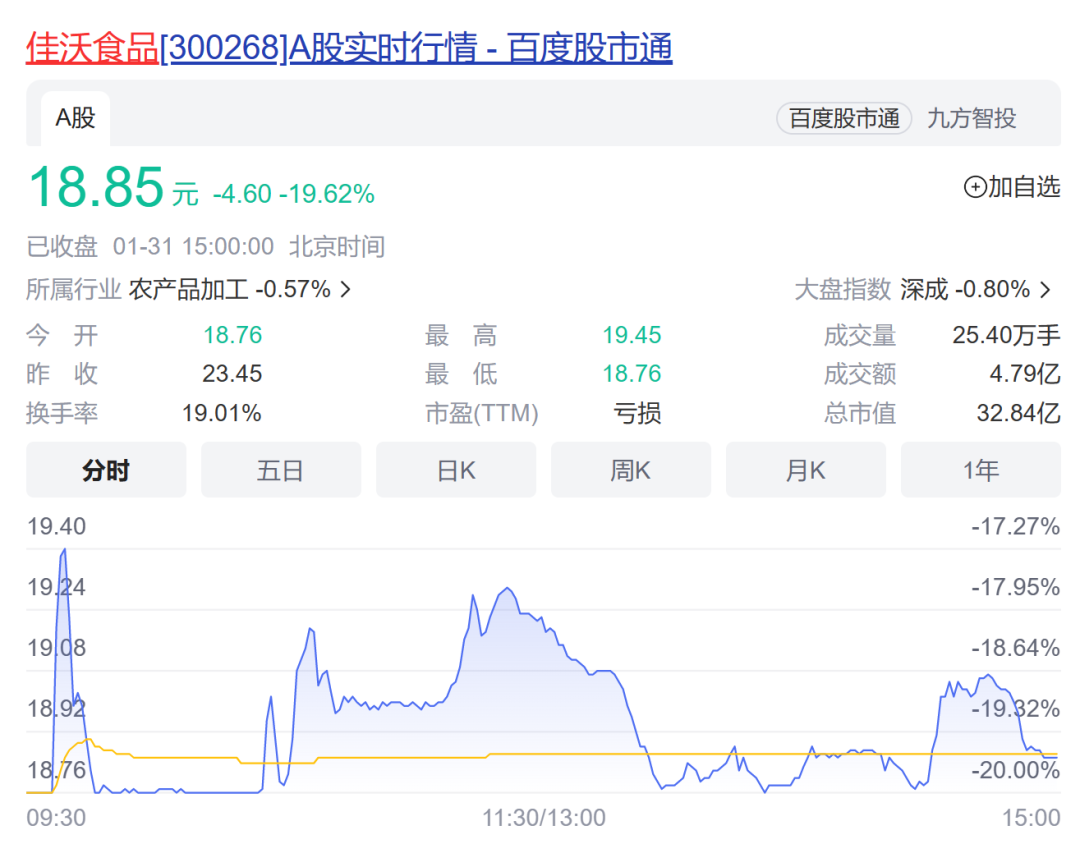Click the opening price spike on chart
1080x844 pixels.
tap(63, 551)
